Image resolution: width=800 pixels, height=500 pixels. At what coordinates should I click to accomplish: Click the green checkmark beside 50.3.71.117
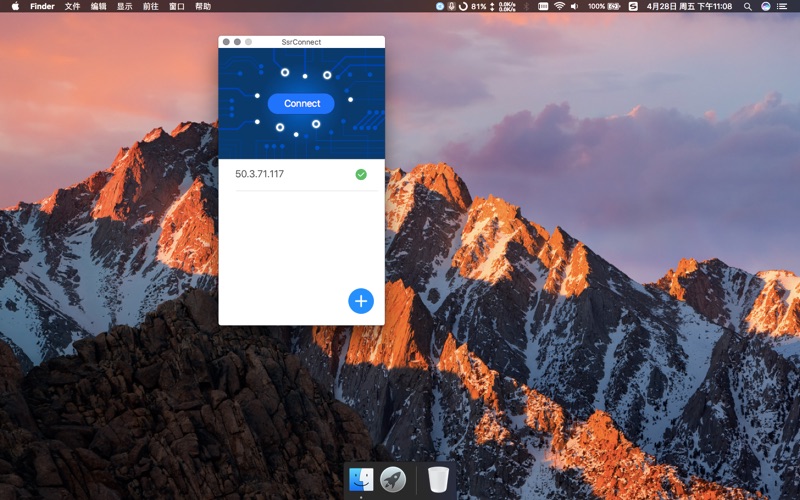[361, 174]
